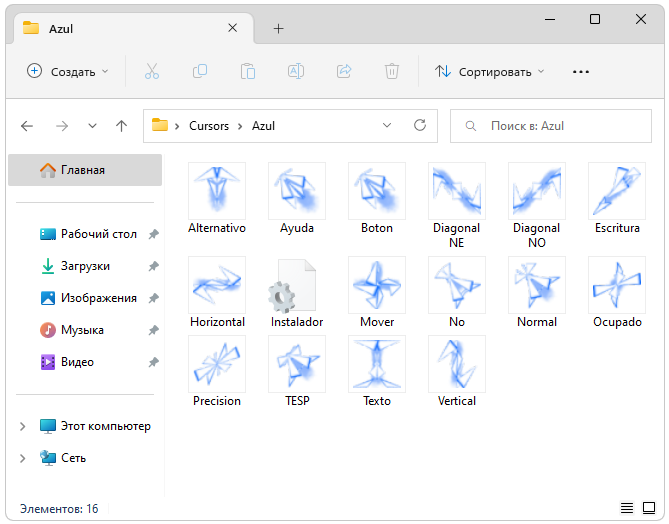Open address bar history dropdown
This screenshot has width=669, height=524.
387,126
